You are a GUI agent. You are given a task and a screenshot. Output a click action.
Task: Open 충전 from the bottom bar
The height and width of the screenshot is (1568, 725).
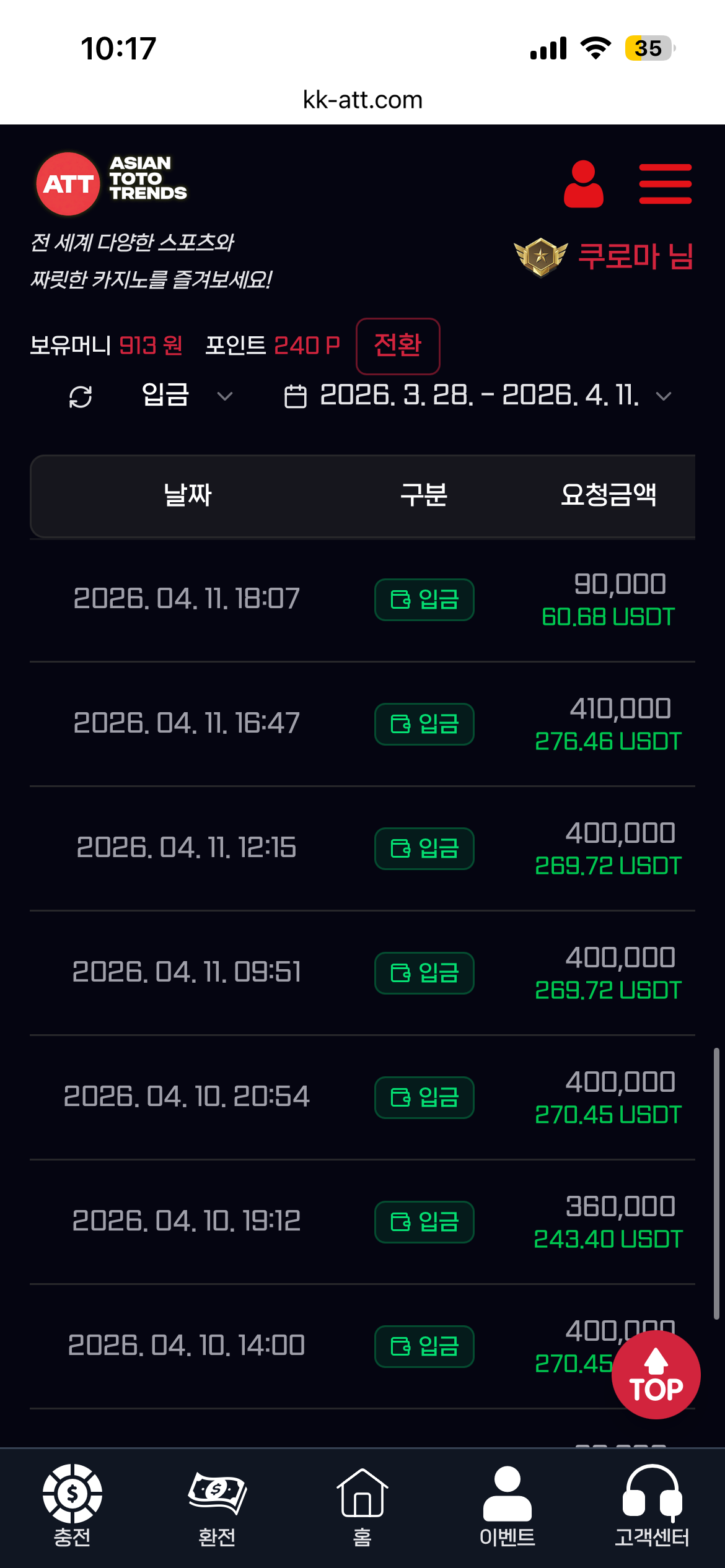point(72,1505)
